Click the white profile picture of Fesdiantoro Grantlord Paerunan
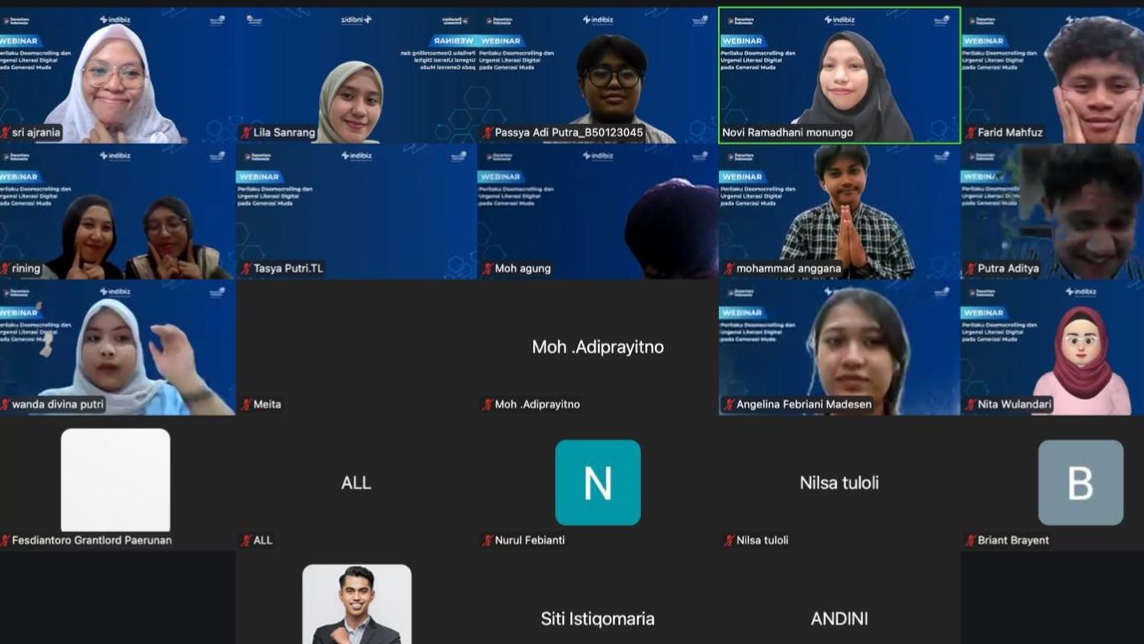 (x=116, y=480)
